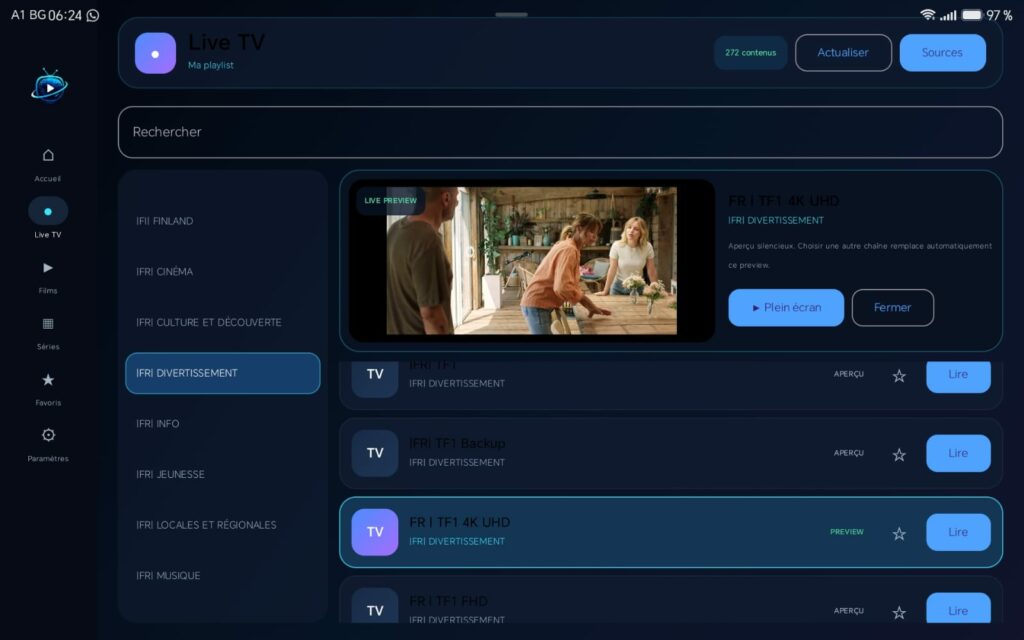The width and height of the screenshot is (1024, 640).
Task: Click APERÇU on the TF1 Backup row
Action: coord(848,453)
